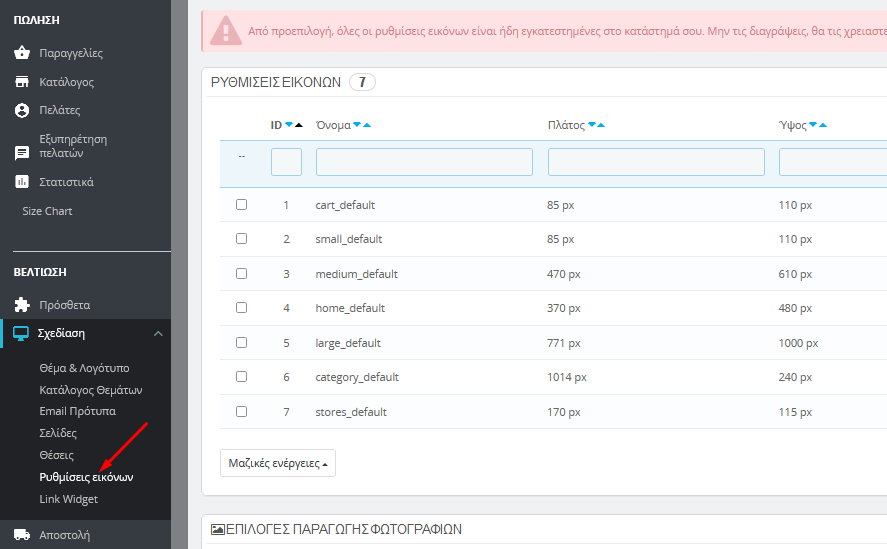Screen dimensions: 887x549
Task: Open Πελάτες in sidebar
Action: [59, 110]
